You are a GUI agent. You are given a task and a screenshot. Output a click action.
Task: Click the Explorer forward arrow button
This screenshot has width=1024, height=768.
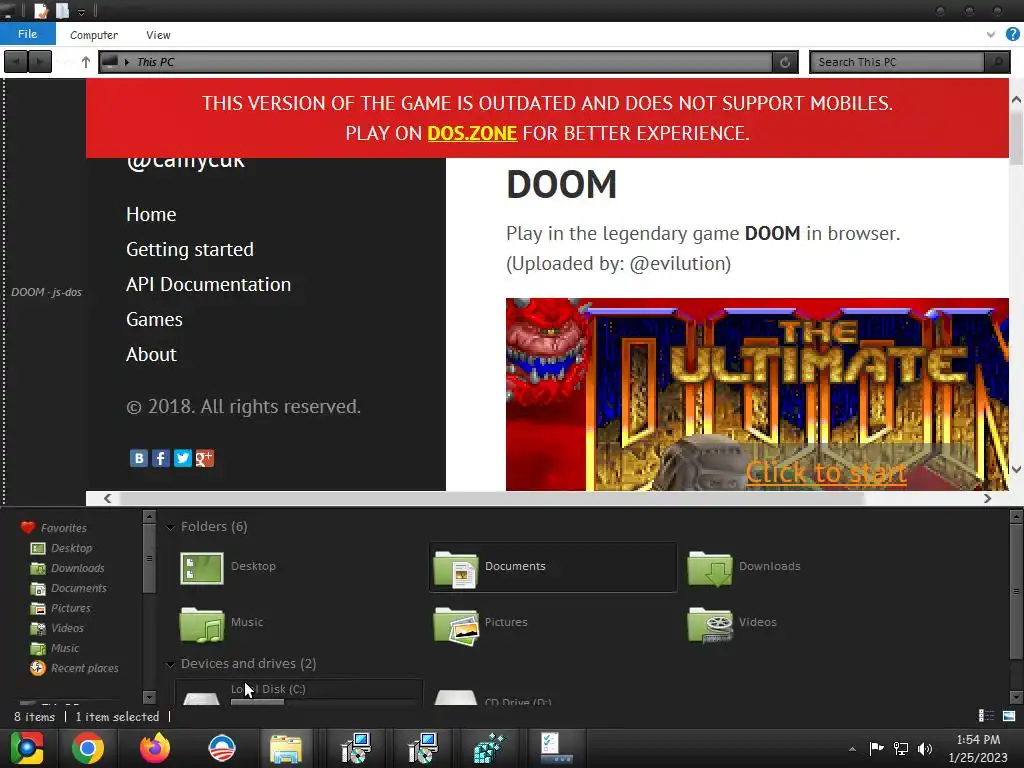pyautogui.click(x=39, y=62)
